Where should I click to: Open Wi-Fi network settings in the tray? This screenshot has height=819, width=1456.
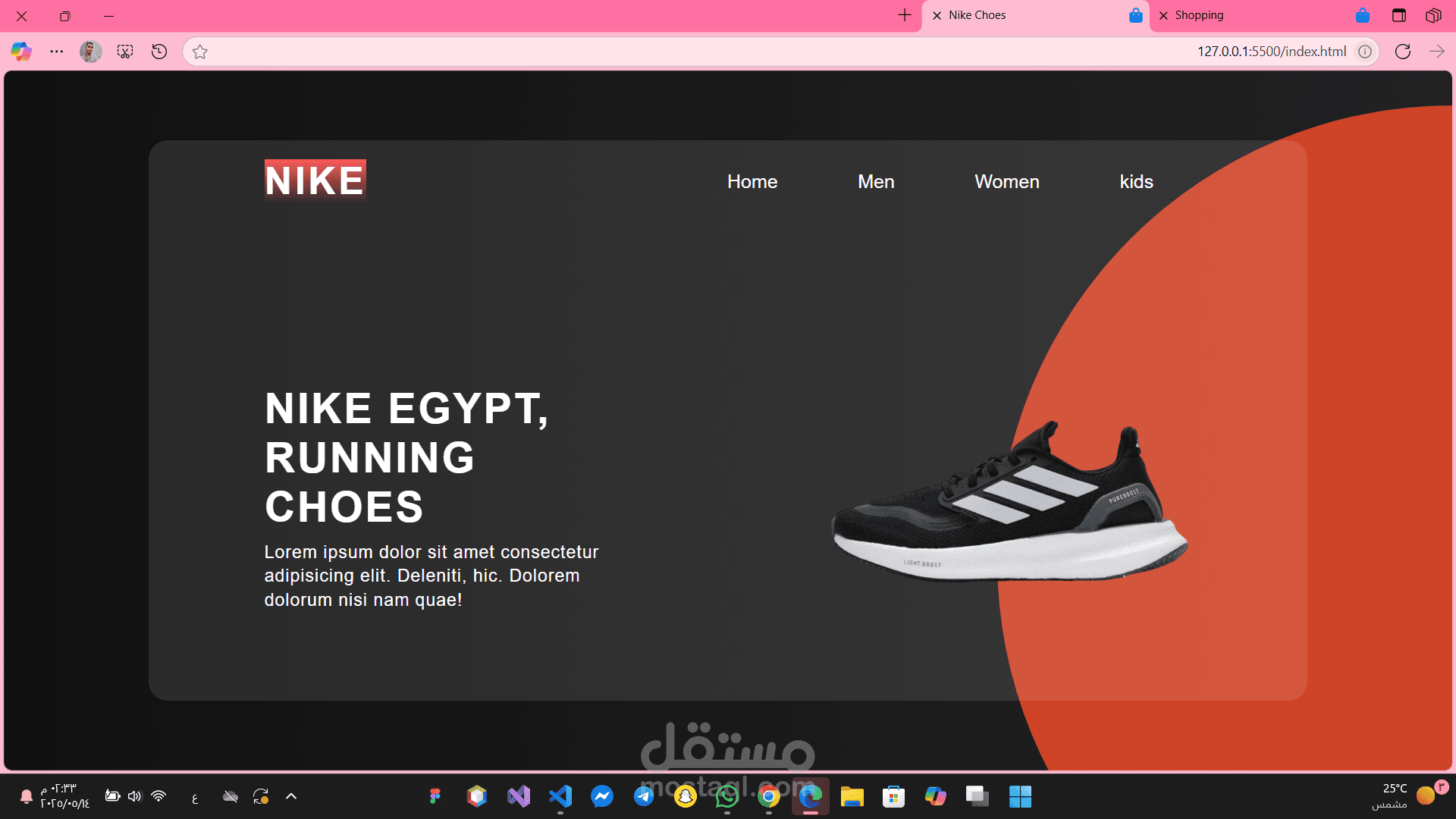pos(158,796)
